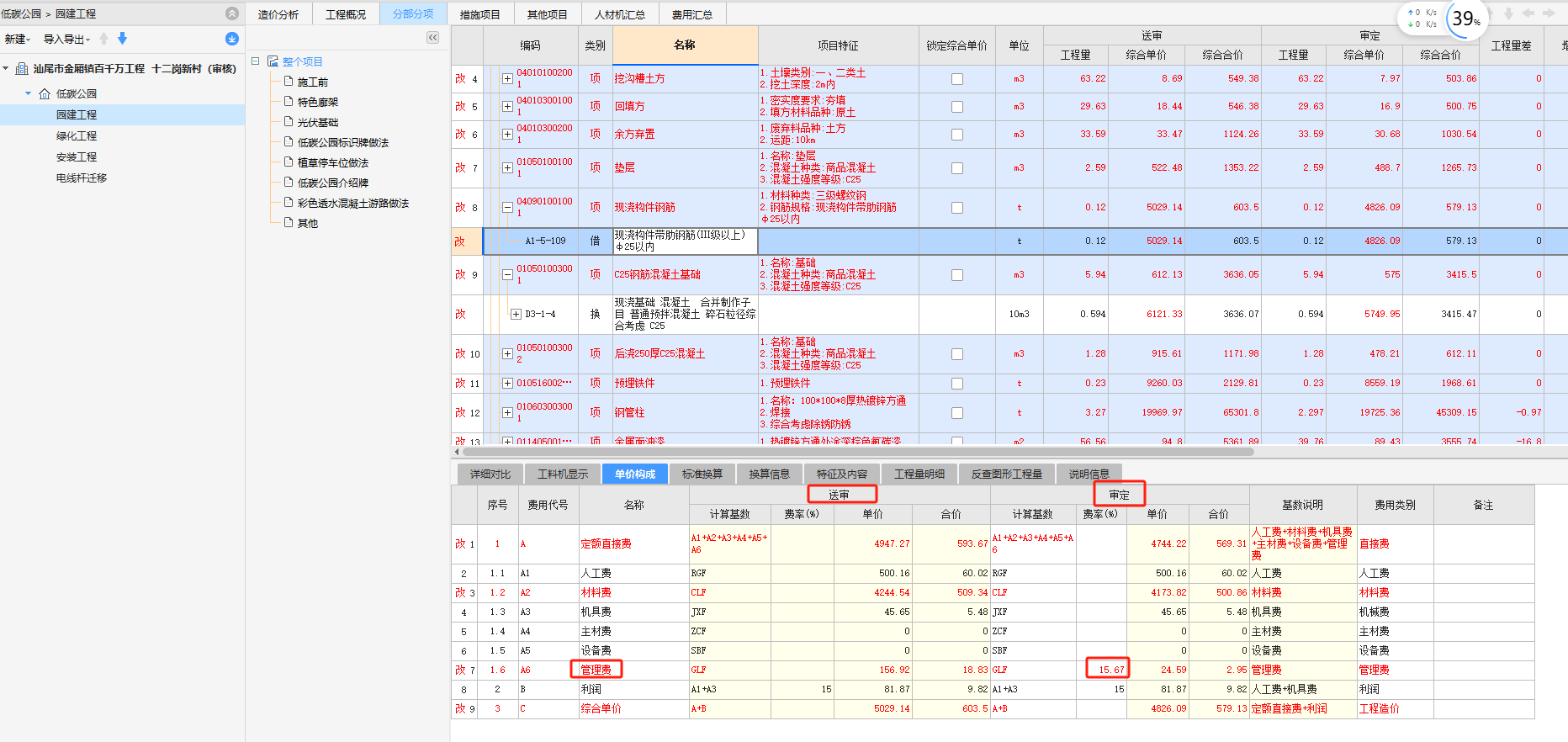Switch to the 造价分析 tab
Screen dimensions: 1568x742
(x=278, y=14)
